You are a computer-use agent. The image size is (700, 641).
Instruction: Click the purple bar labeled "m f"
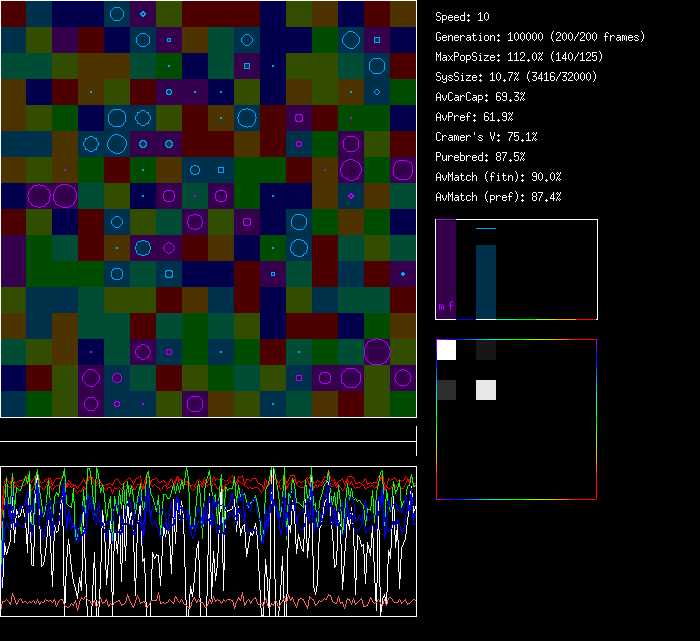click(x=446, y=269)
